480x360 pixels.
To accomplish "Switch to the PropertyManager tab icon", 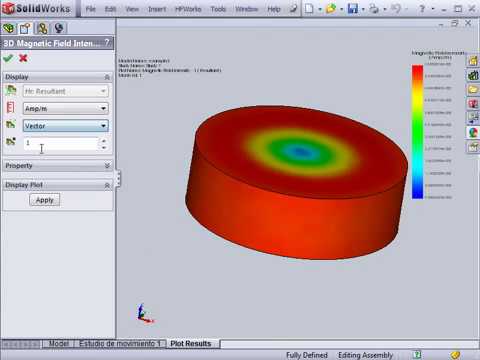I will pos(25,28).
